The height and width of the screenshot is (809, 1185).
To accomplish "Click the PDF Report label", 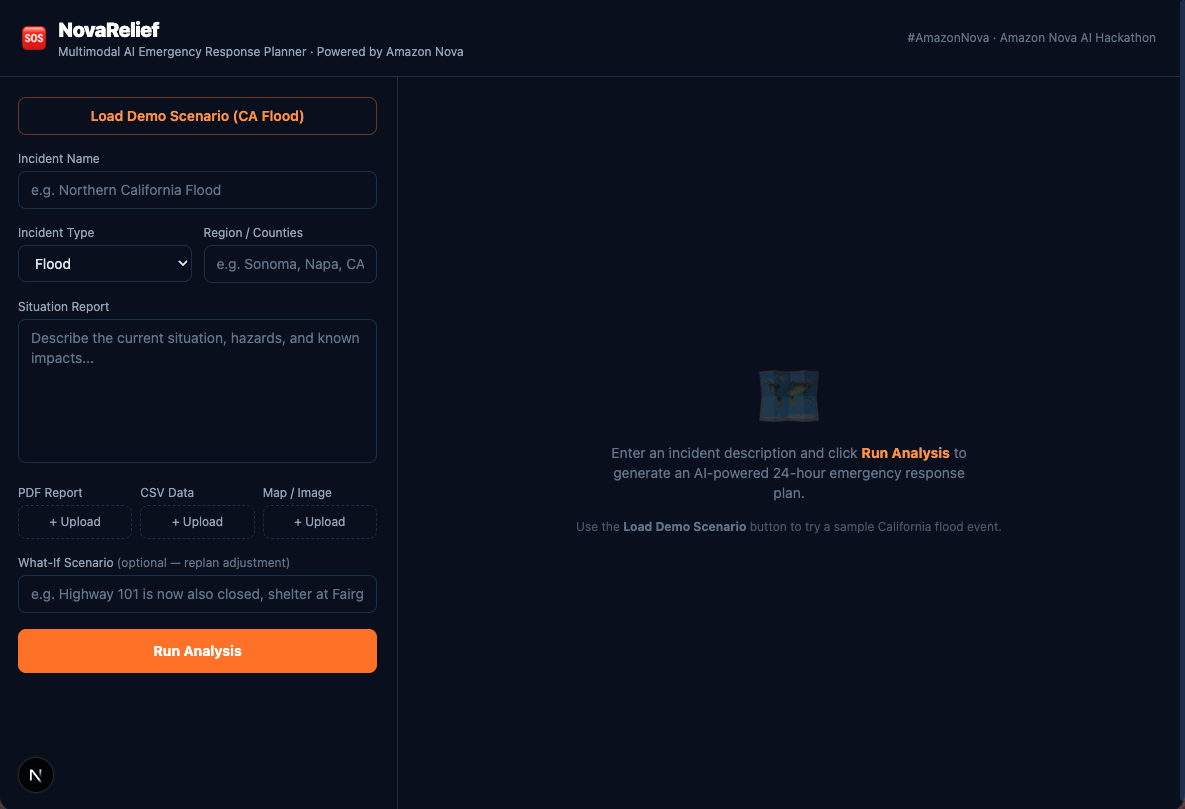I will coord(50,493).
